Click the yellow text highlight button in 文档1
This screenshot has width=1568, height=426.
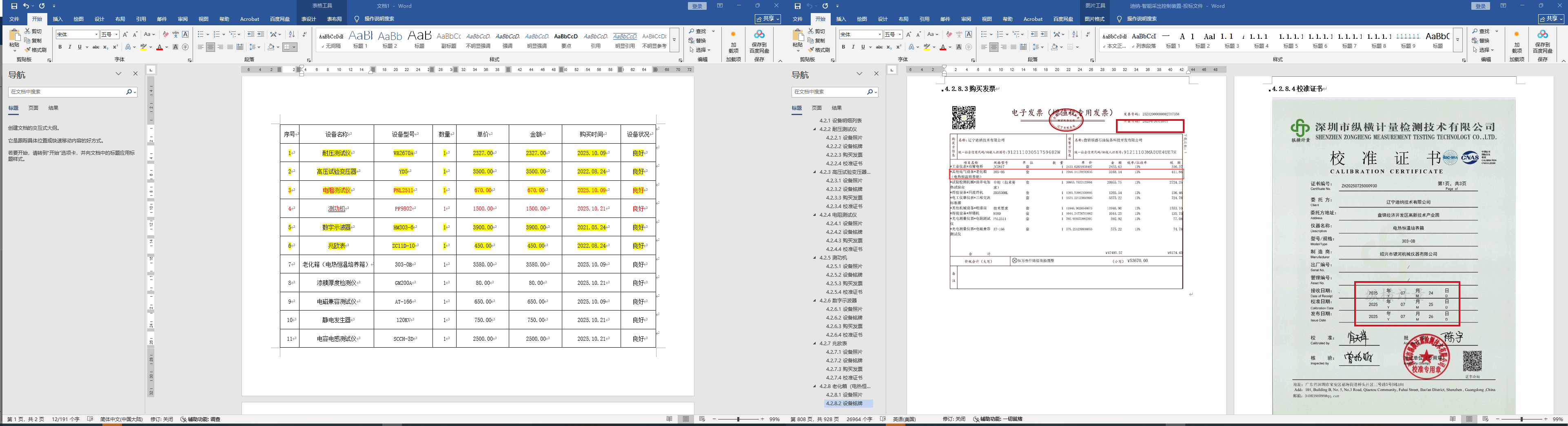coord(144,47)
